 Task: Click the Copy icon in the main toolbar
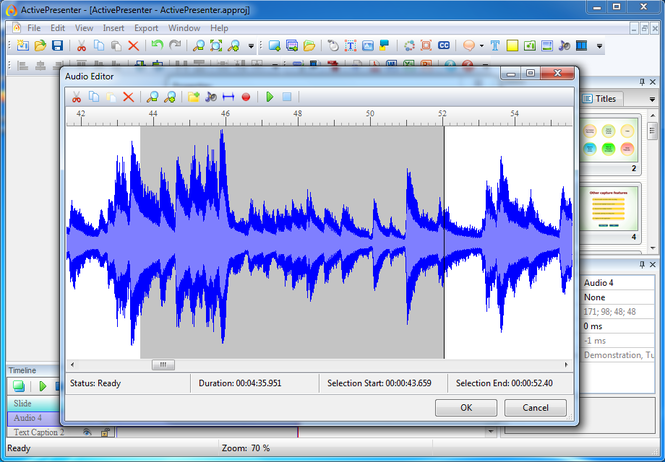[x=99, y=45]
